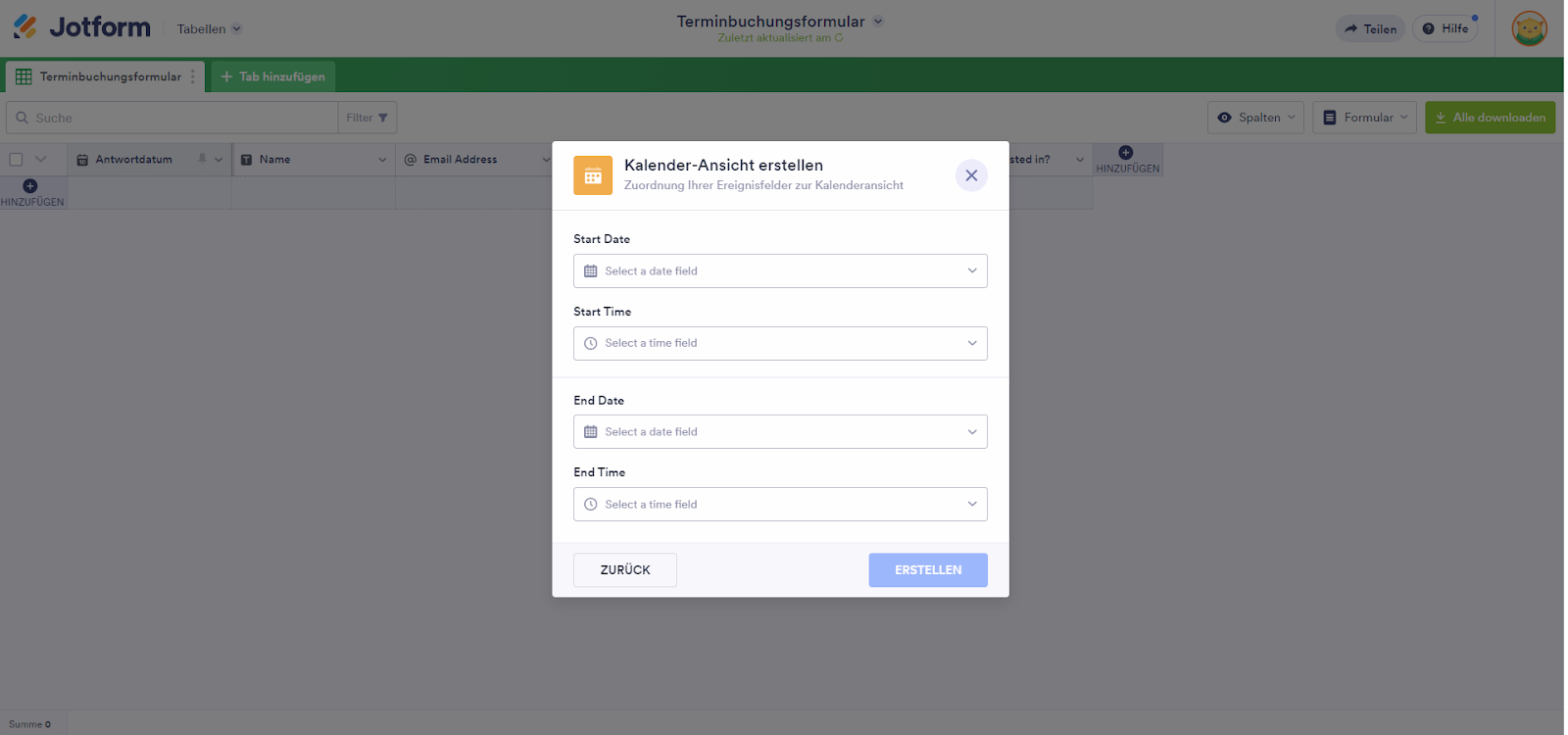Click the ZURÜCK button

pos(625,570)
